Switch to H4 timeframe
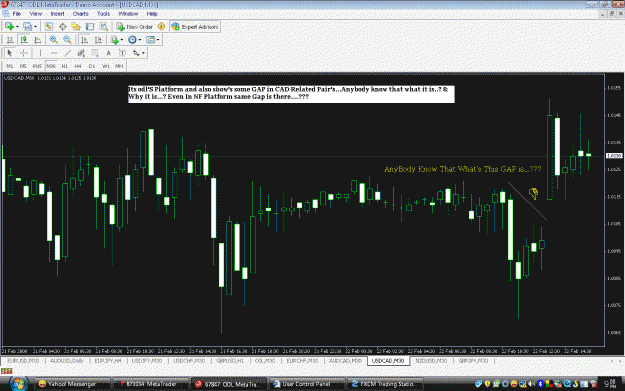Image resolution: width=625 pixels, height=391 pixels. (x=78, y=66)
